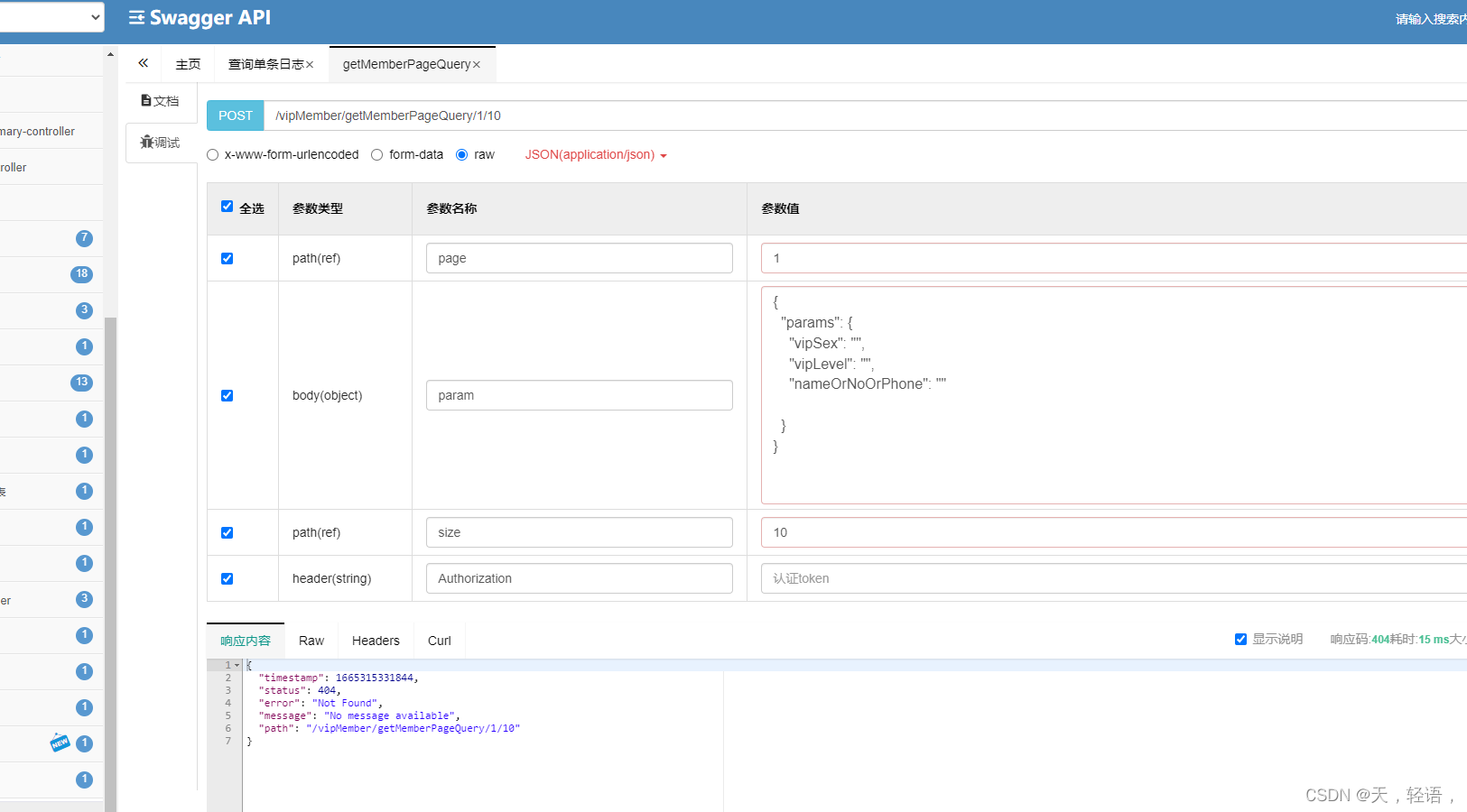The height and width of the screenshot is (812, 1467).
Task: Toggle the 显示说明 checkbox
Action: click(x=1240, y=639)
